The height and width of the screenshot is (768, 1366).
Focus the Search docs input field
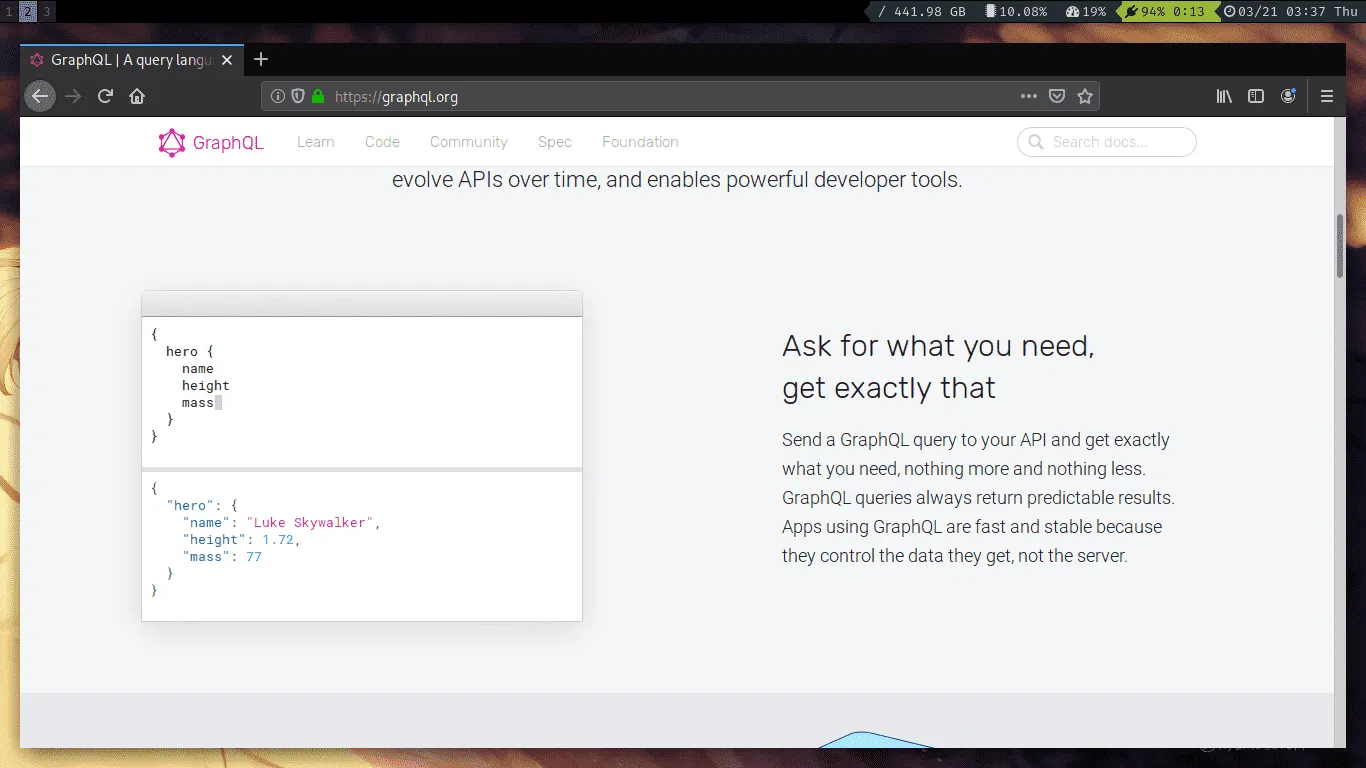click(1107, 142)
